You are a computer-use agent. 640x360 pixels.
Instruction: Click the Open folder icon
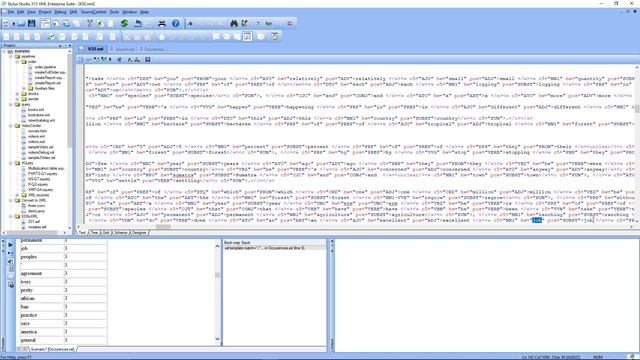click(21, 23)
